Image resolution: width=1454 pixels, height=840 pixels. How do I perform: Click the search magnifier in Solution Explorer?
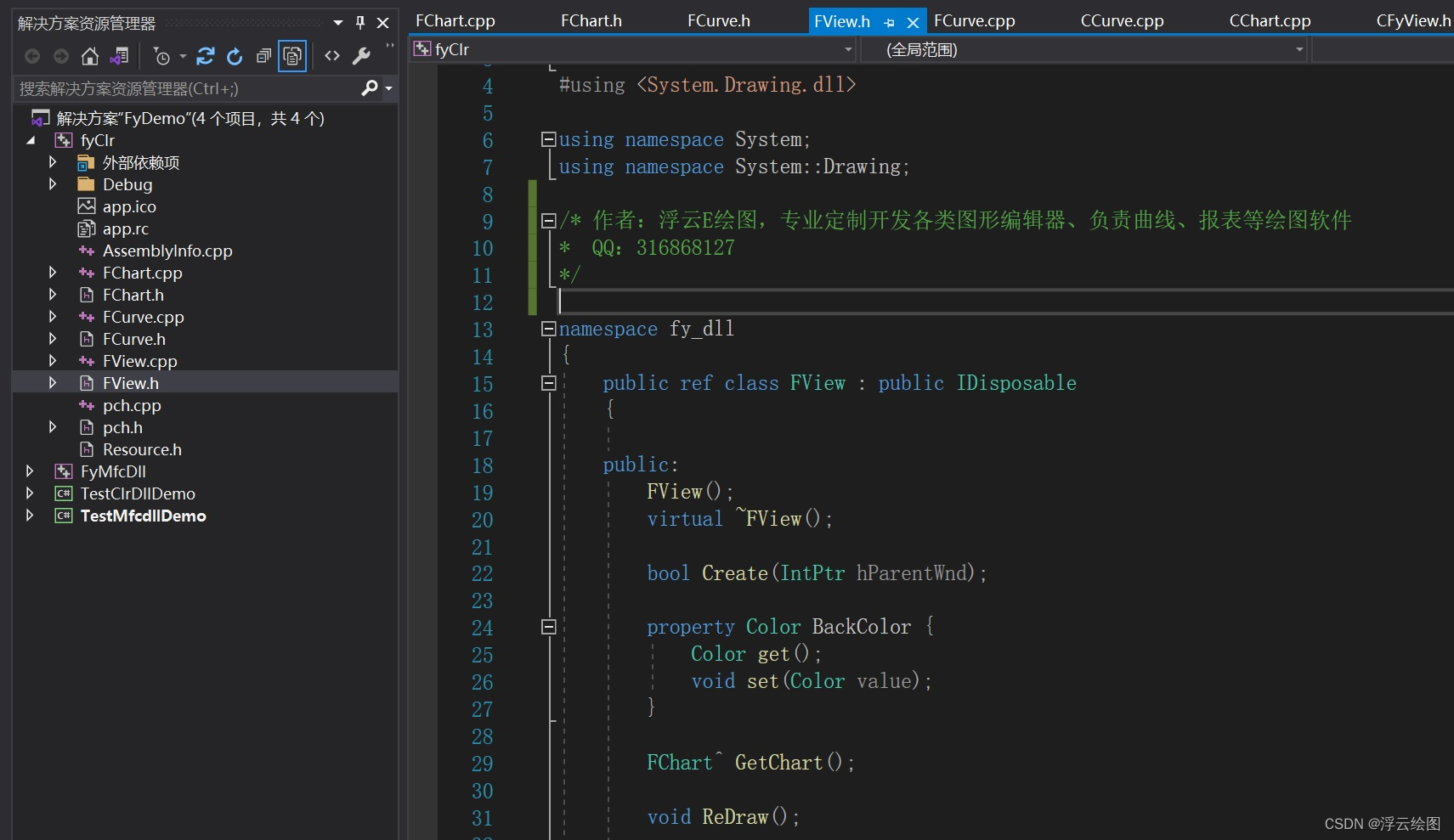coord(371,88)
